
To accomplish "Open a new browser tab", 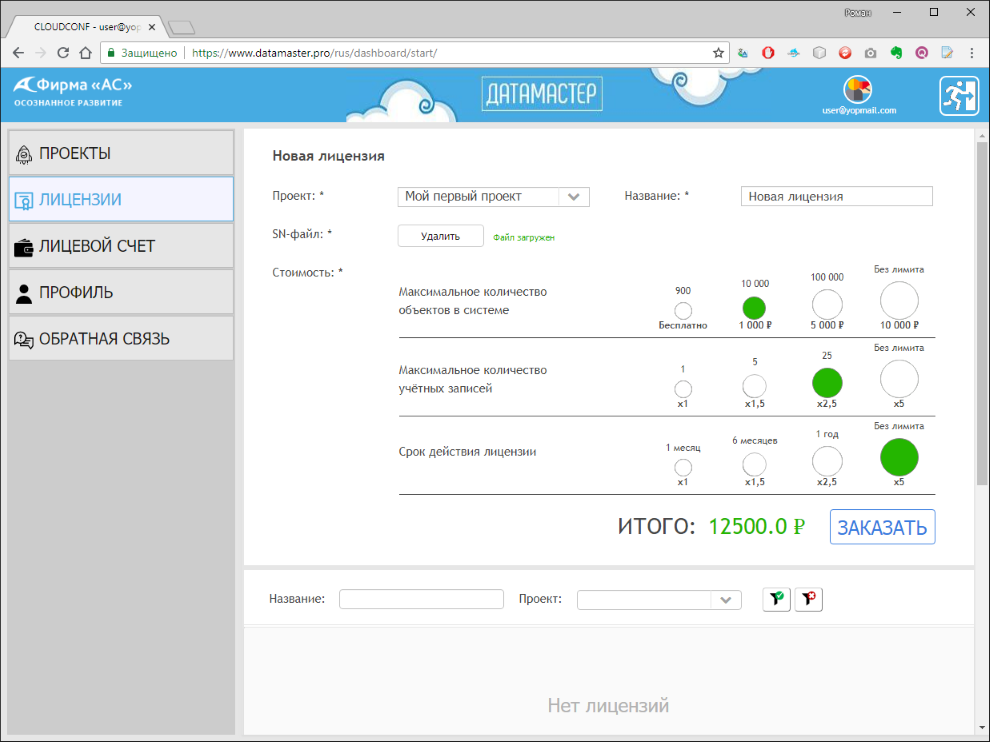I will (182, 28).
